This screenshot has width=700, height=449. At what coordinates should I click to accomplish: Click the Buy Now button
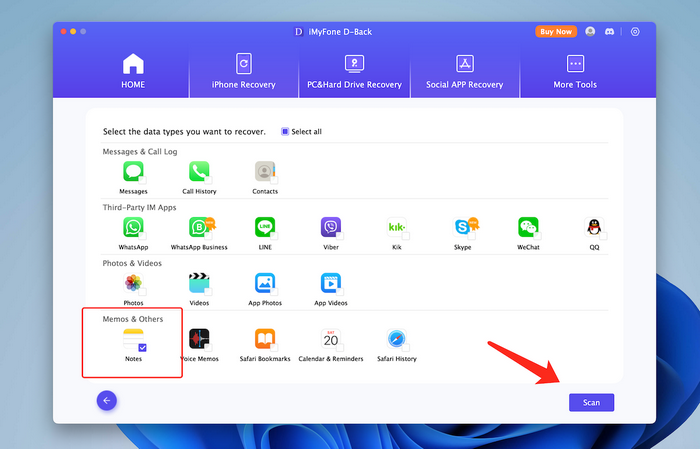pos(556,32)
